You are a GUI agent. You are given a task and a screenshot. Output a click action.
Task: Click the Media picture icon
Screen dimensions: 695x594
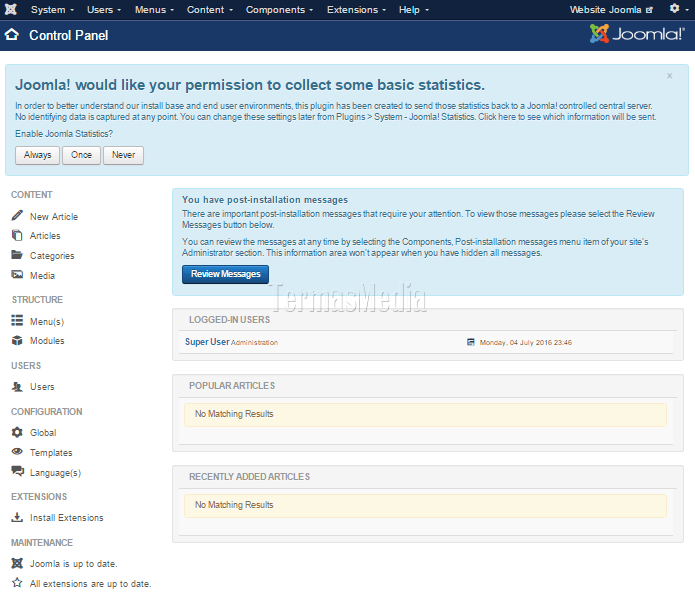click(17, 274)
